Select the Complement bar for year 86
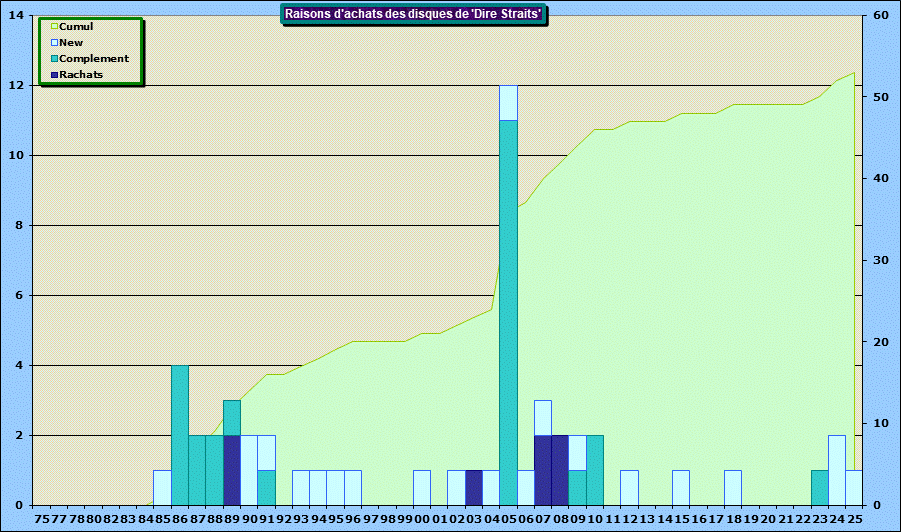 (x=180, y=435)
